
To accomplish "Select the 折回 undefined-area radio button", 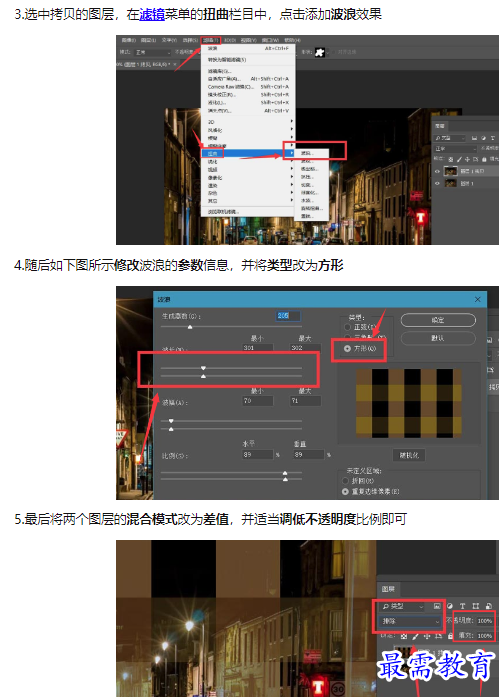I will coord(345,481).
